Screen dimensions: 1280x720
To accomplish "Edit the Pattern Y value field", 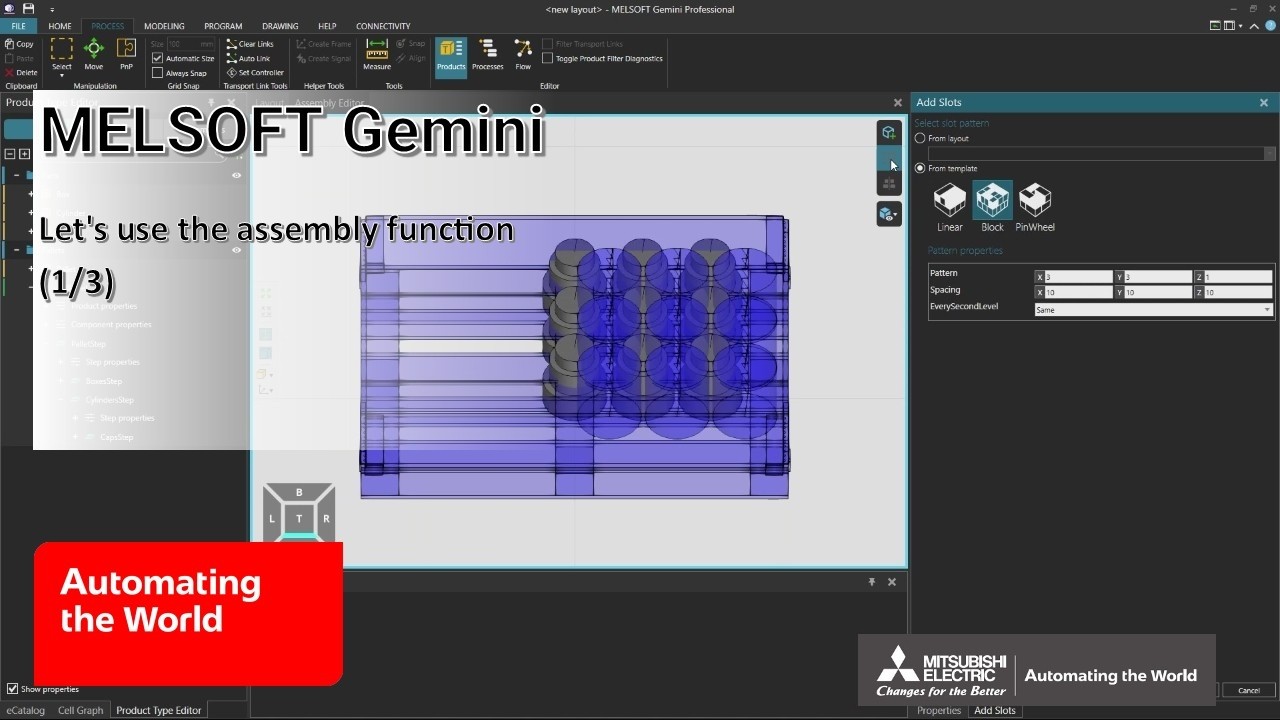I will (1158, 276).
